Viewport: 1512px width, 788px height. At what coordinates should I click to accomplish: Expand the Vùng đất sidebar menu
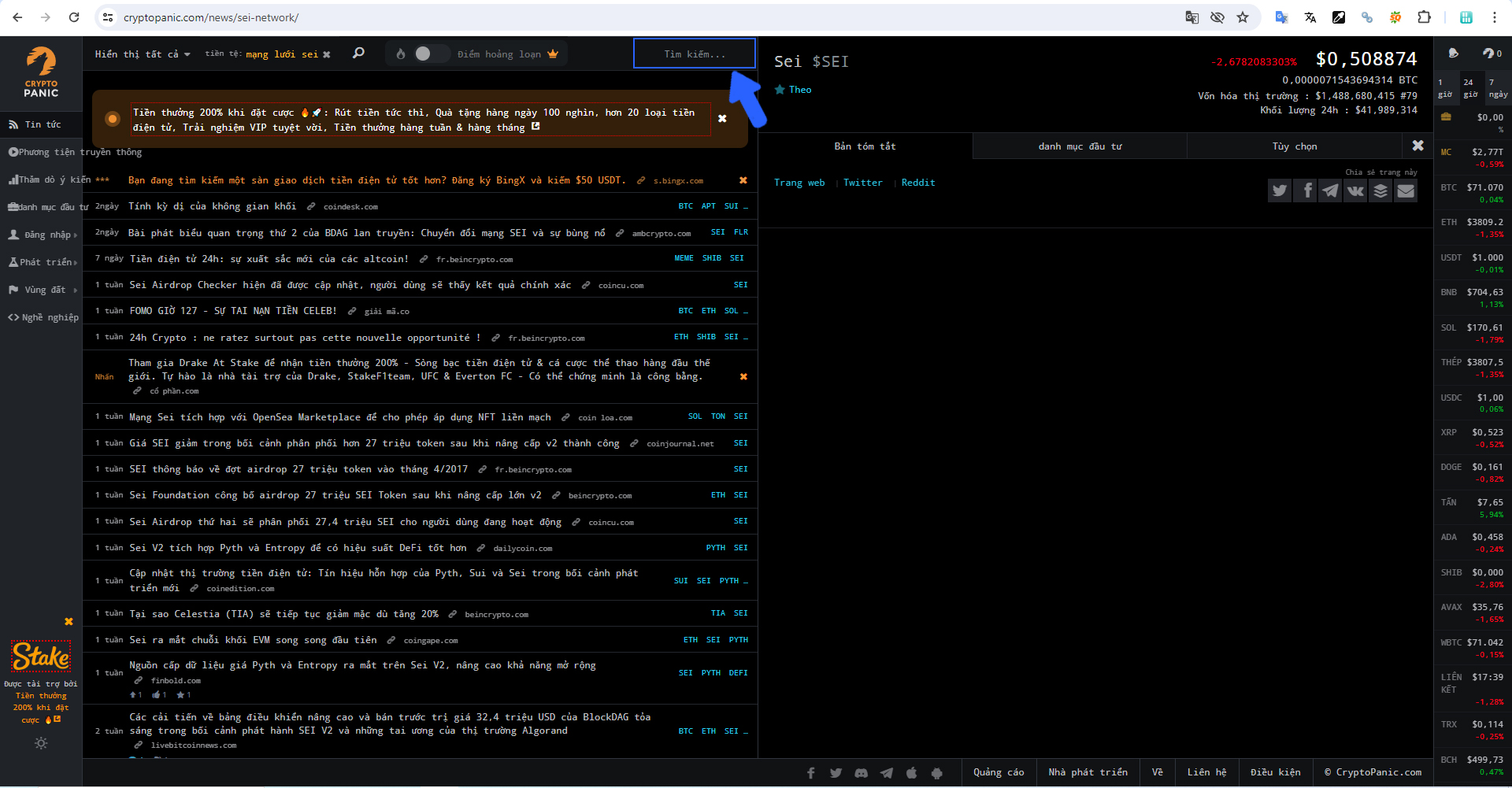pyautogui.click(x=43, y=290)
